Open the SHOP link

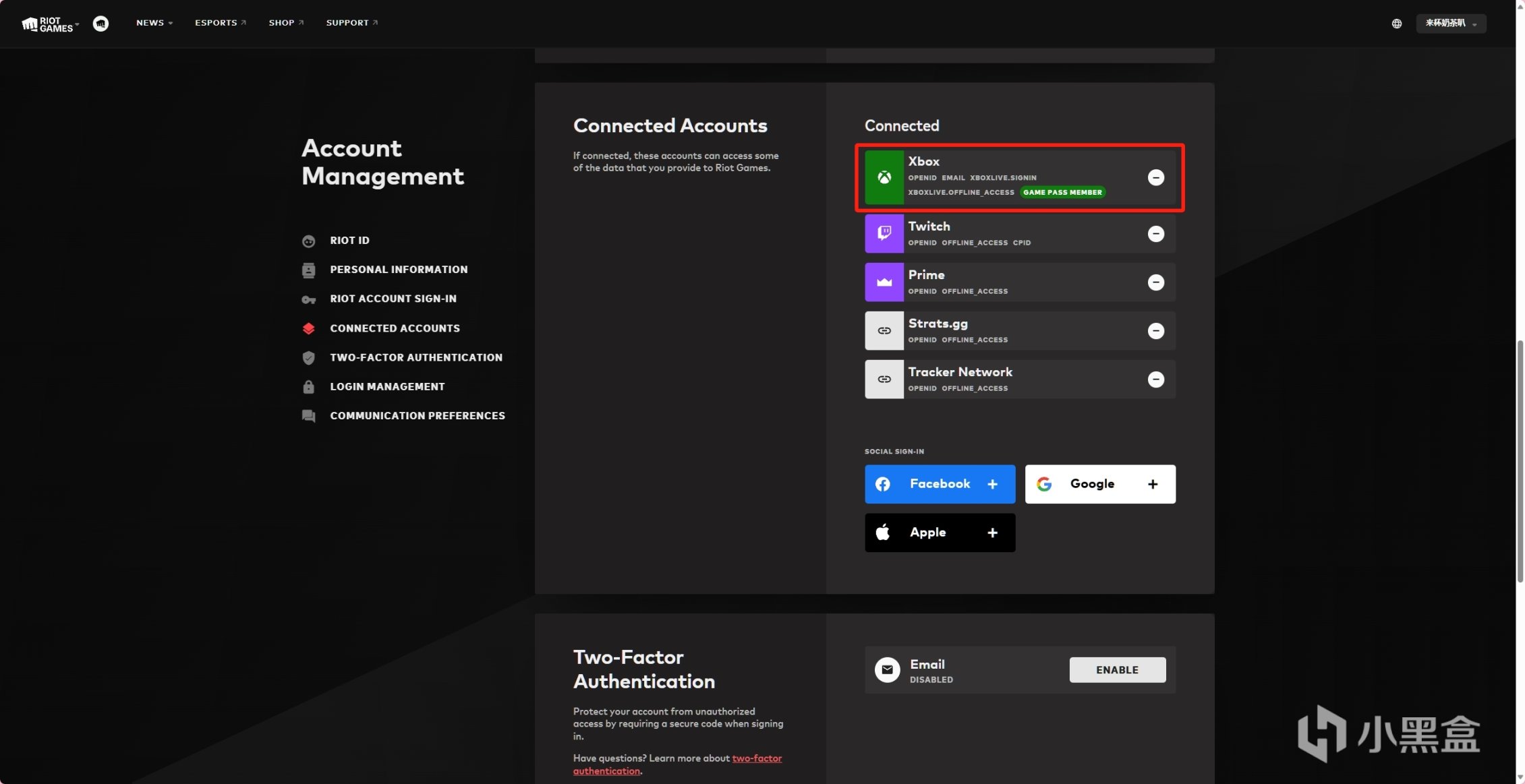(286, 23)
